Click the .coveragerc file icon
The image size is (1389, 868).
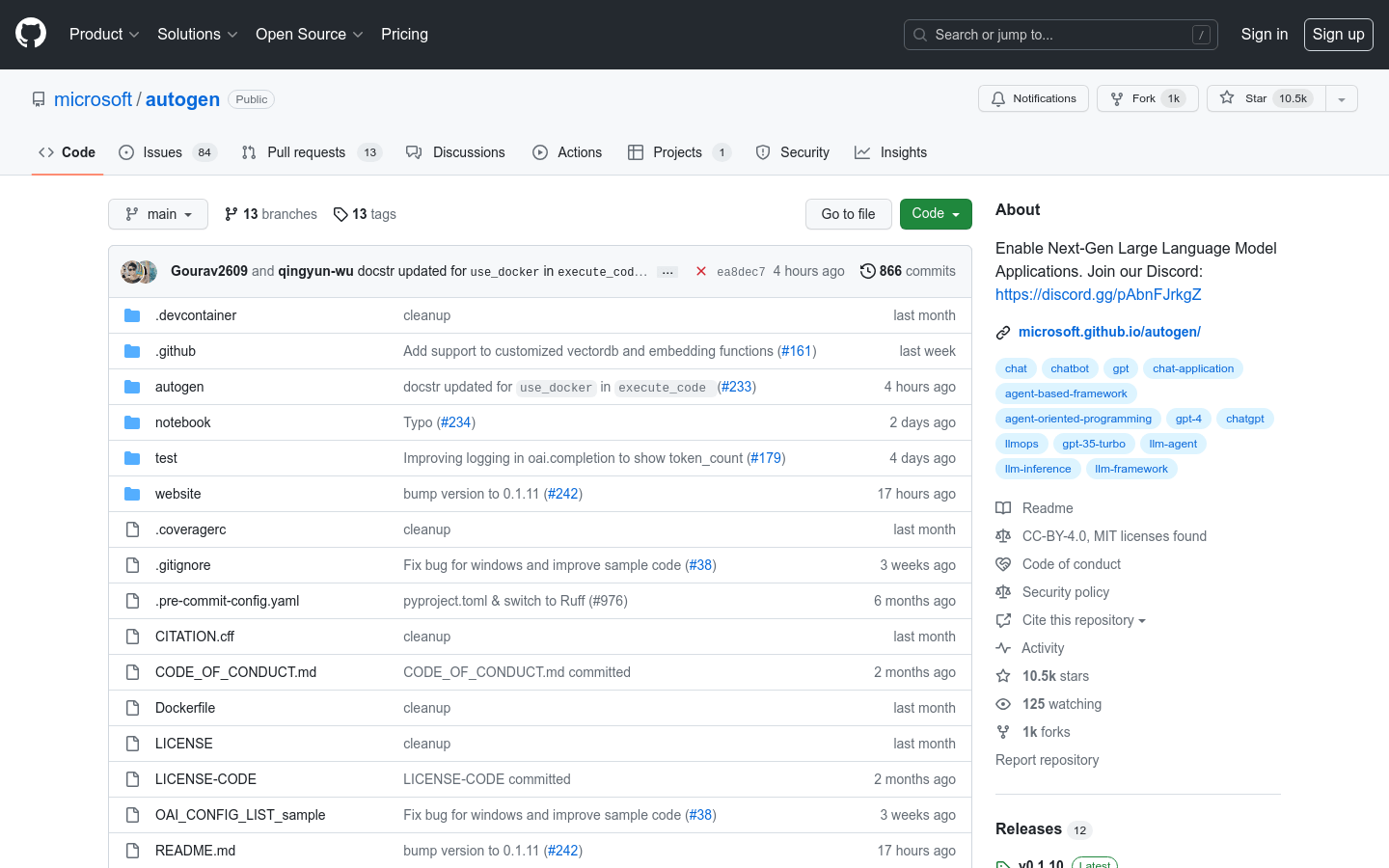(132, 529)
